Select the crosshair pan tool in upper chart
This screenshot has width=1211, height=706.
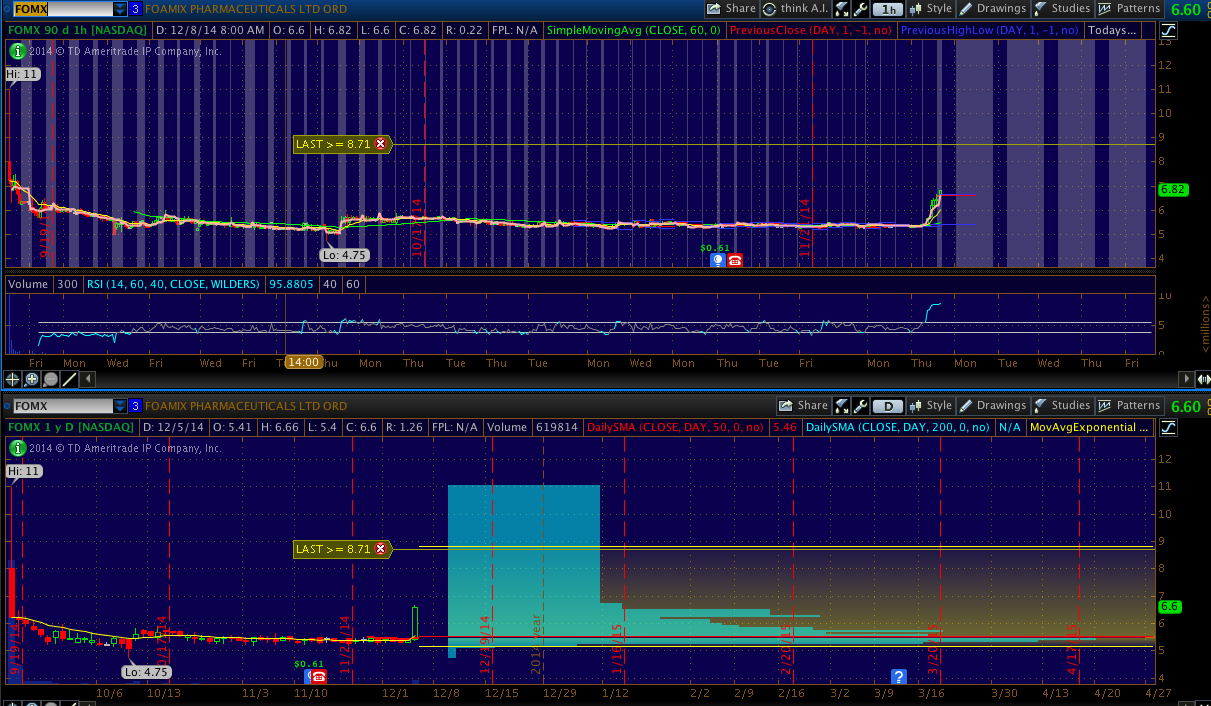[12, 379]
